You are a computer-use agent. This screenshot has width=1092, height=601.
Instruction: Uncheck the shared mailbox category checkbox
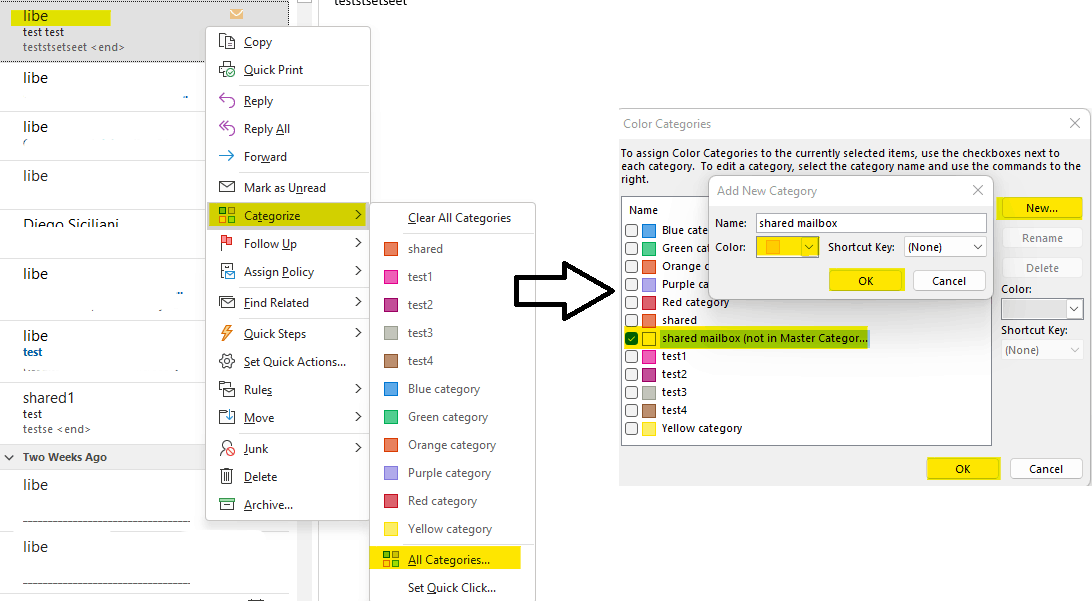point(632,338)
